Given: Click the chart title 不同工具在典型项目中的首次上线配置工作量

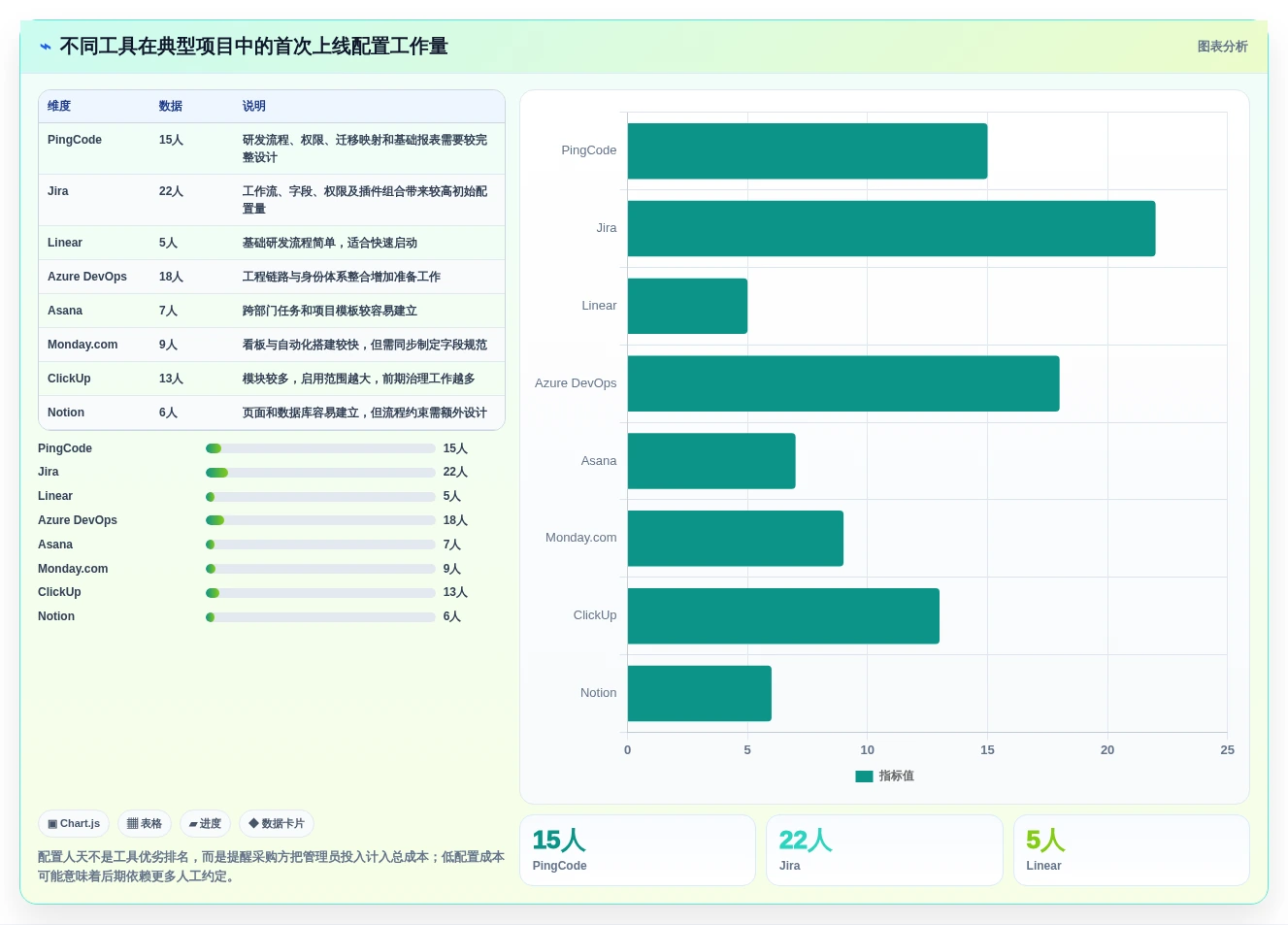Looking at the screenshot, I should coord(253,47).
